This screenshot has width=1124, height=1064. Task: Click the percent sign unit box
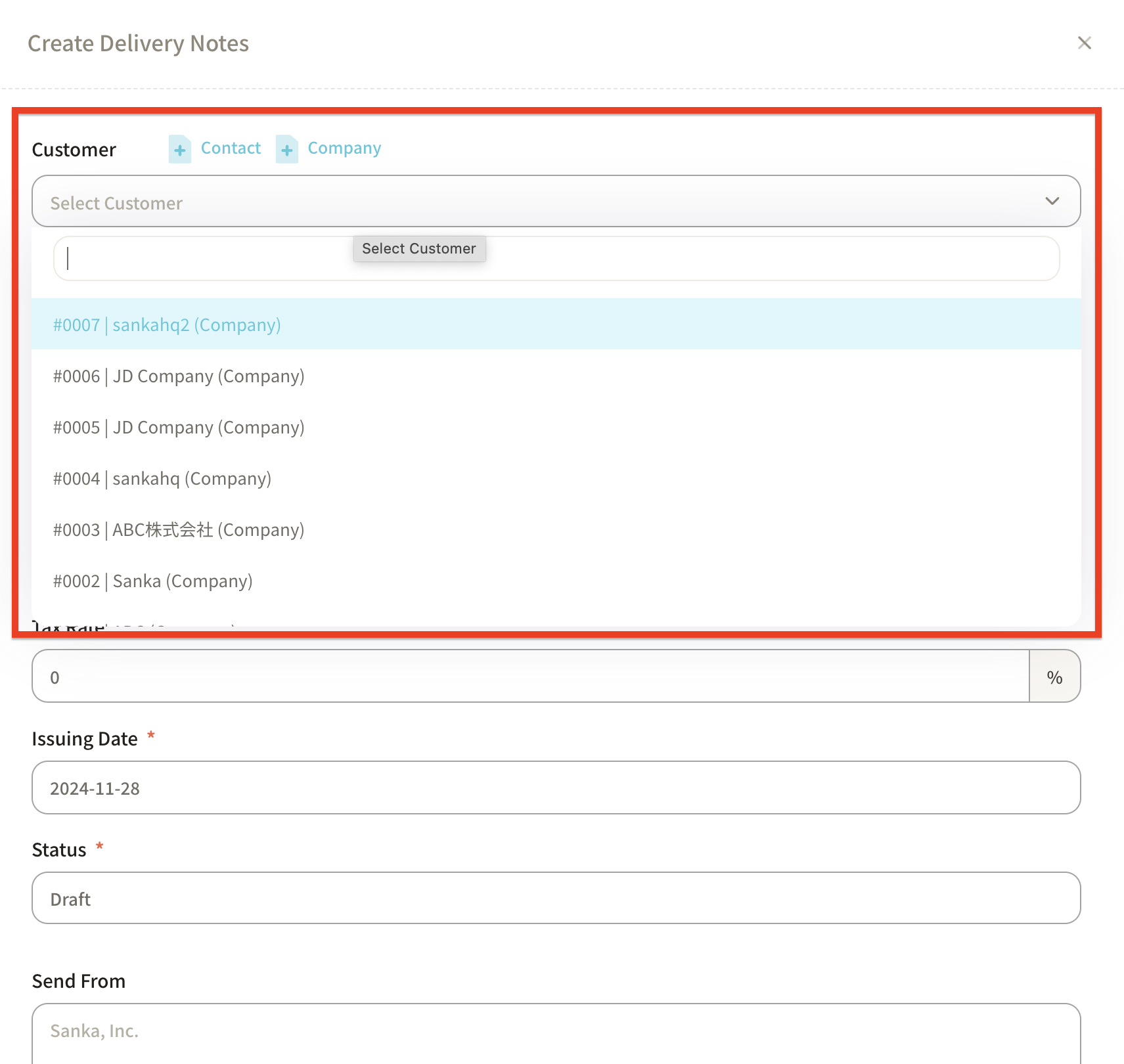click(x=1054, y=676)
